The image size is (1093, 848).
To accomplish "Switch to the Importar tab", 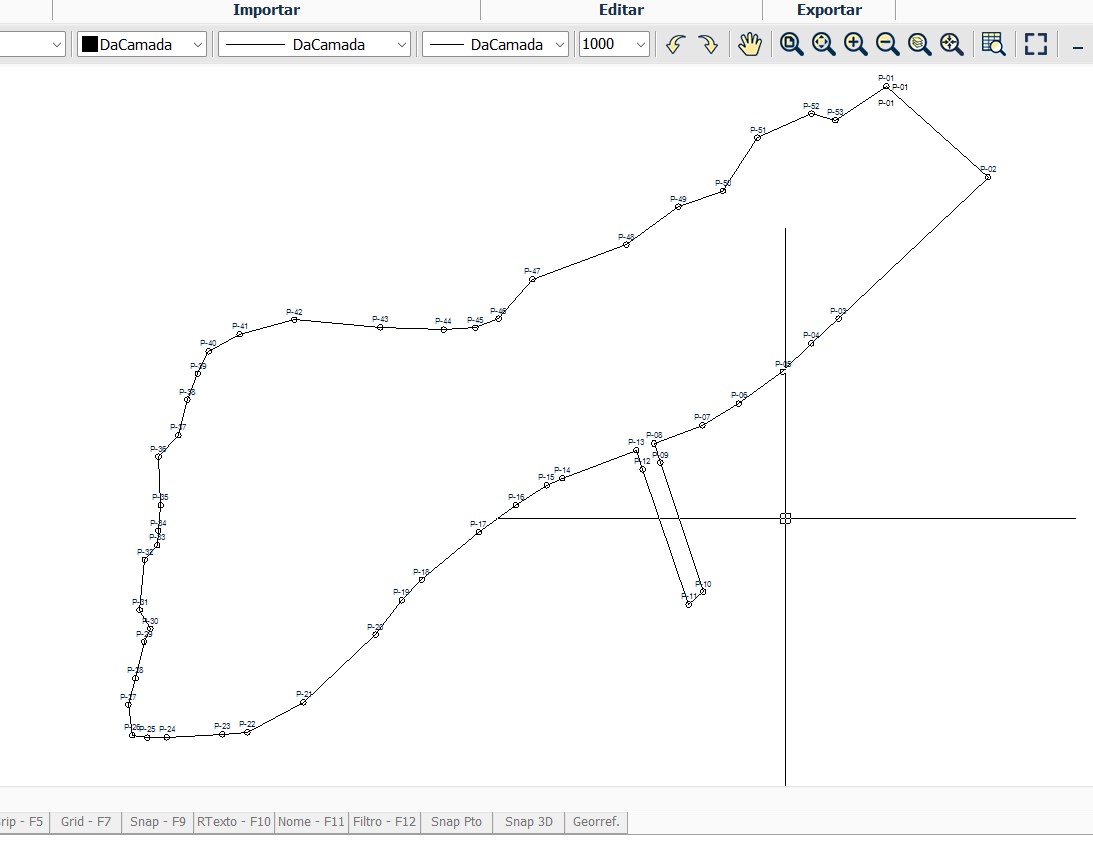I will (x=266, y=10).
